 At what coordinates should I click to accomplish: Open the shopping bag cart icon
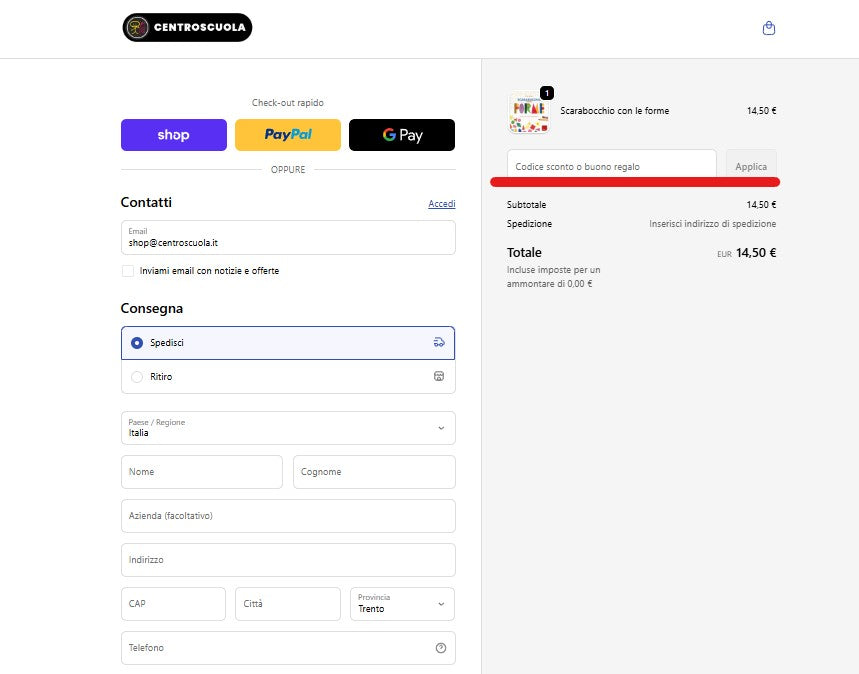[768, 28]
